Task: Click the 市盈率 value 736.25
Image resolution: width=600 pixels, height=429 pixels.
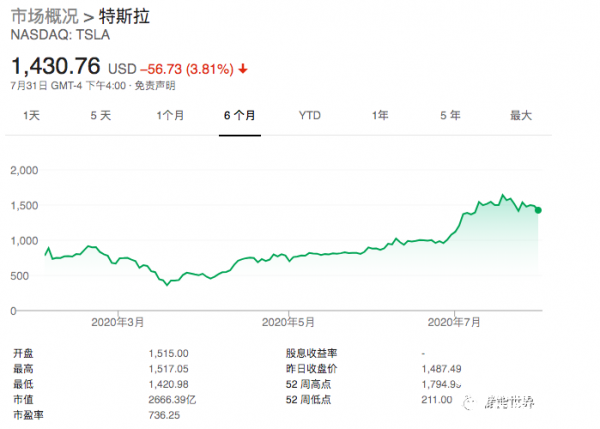Action: click(164, 415)
